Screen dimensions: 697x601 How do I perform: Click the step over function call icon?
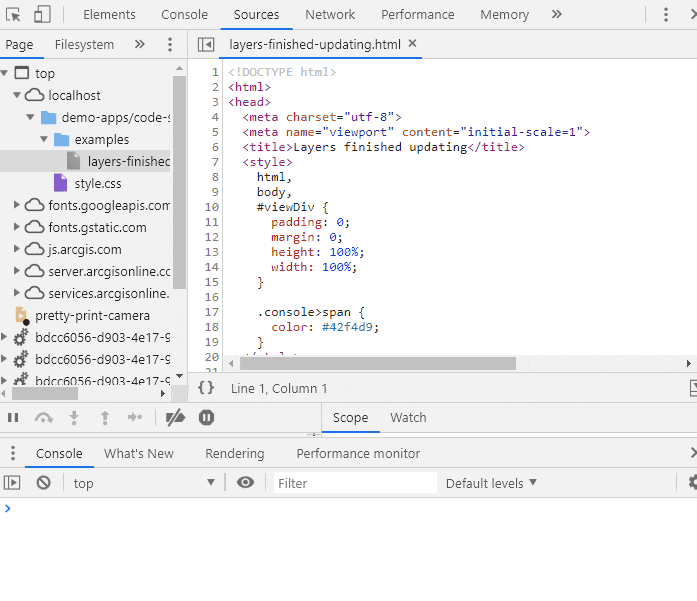point(44,417)
